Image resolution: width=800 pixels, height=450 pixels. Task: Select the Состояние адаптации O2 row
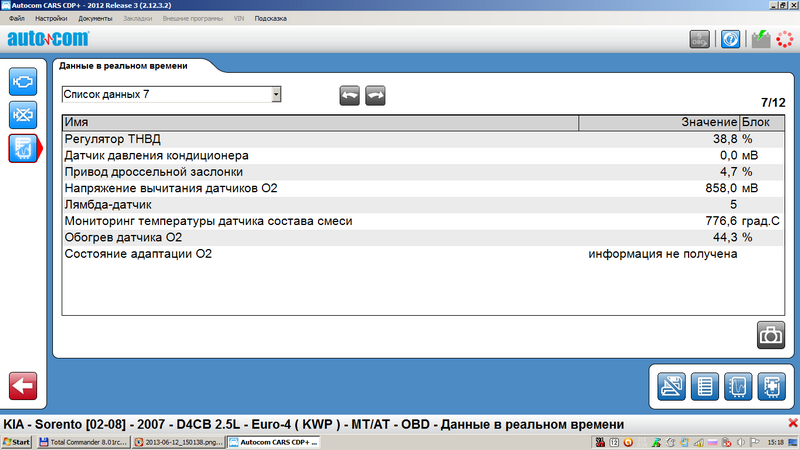pyautogui.click(x=423, y=254)
